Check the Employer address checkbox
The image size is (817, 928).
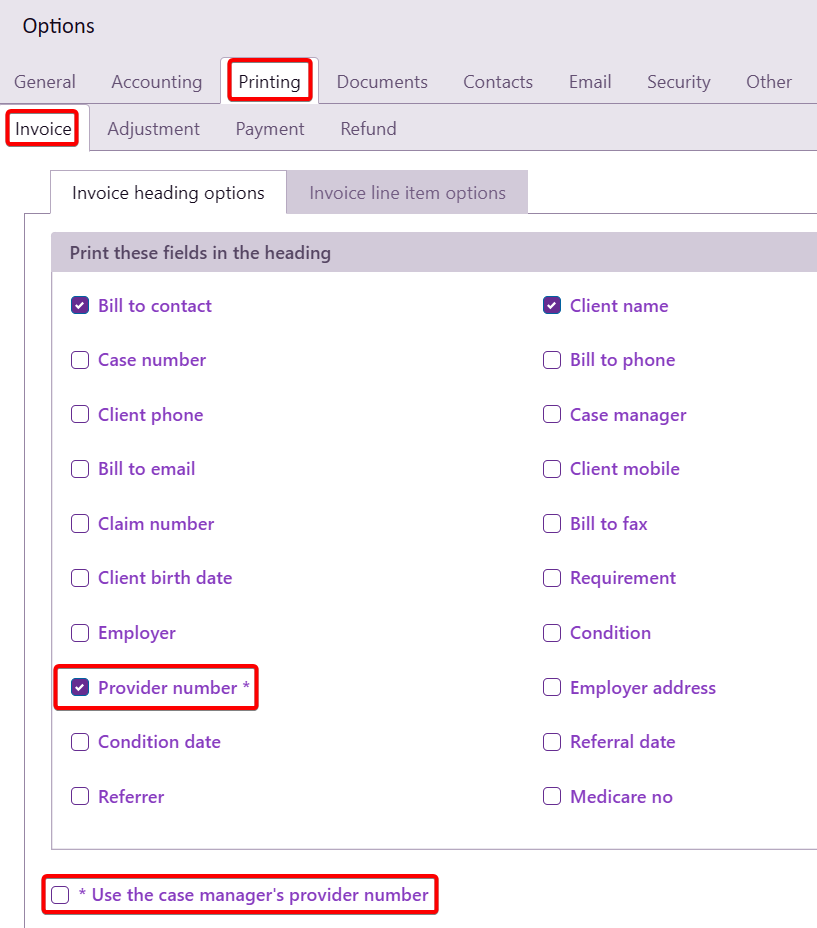tap(552, 688)
